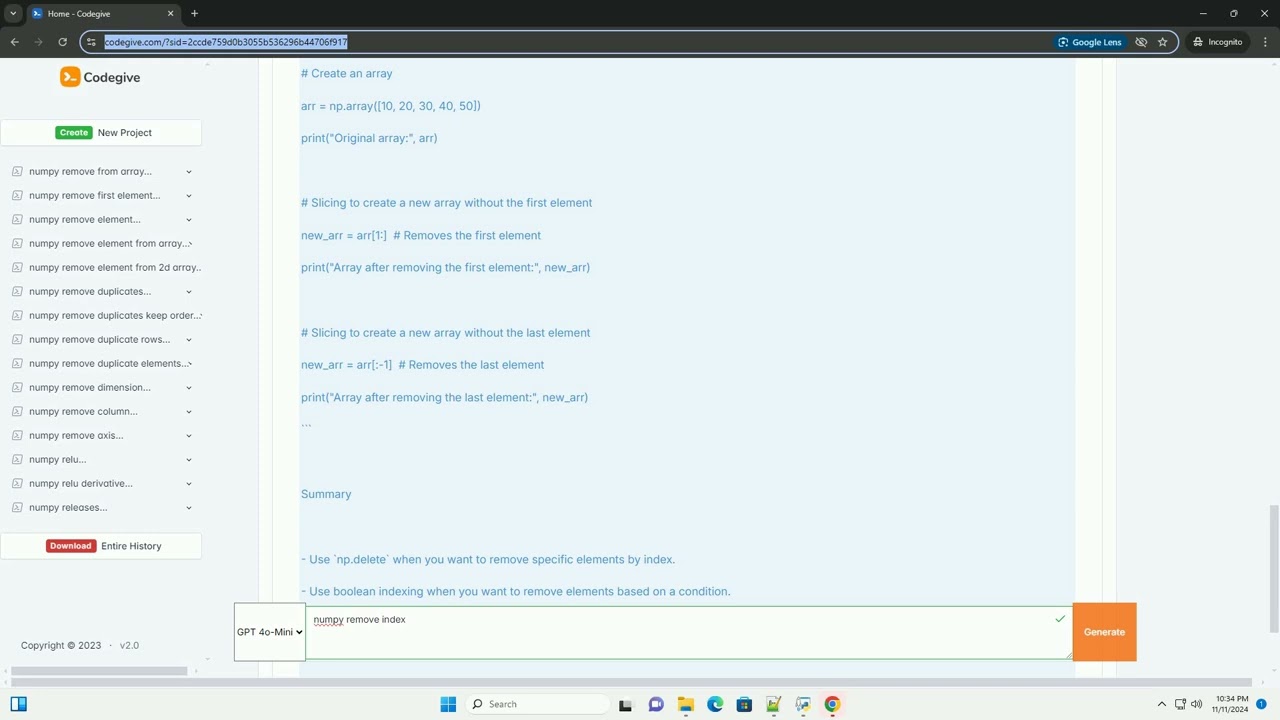Open 'numpy remove duplicates...' project

pyautogui.click(x=90, y=291)
